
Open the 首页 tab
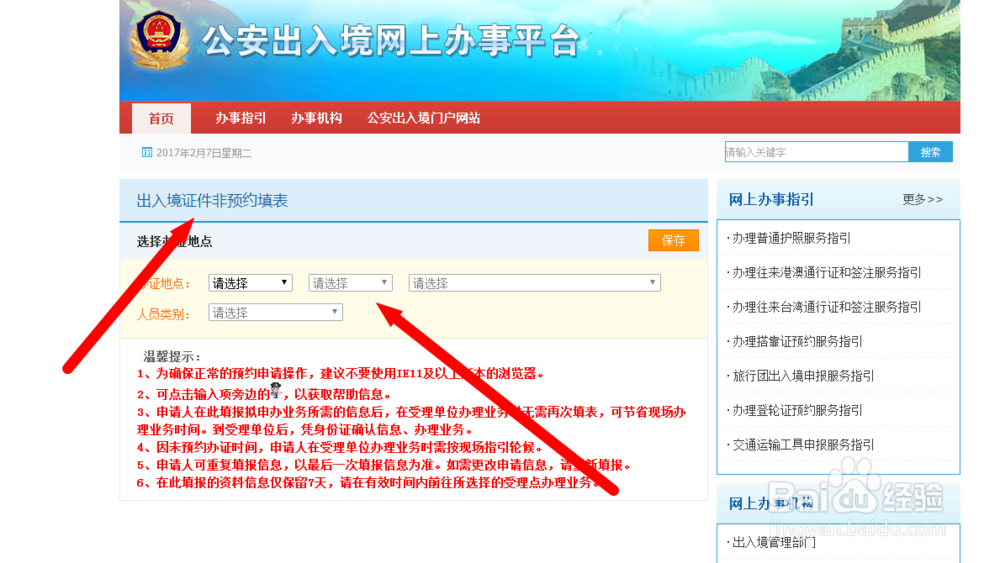point(161,118)
